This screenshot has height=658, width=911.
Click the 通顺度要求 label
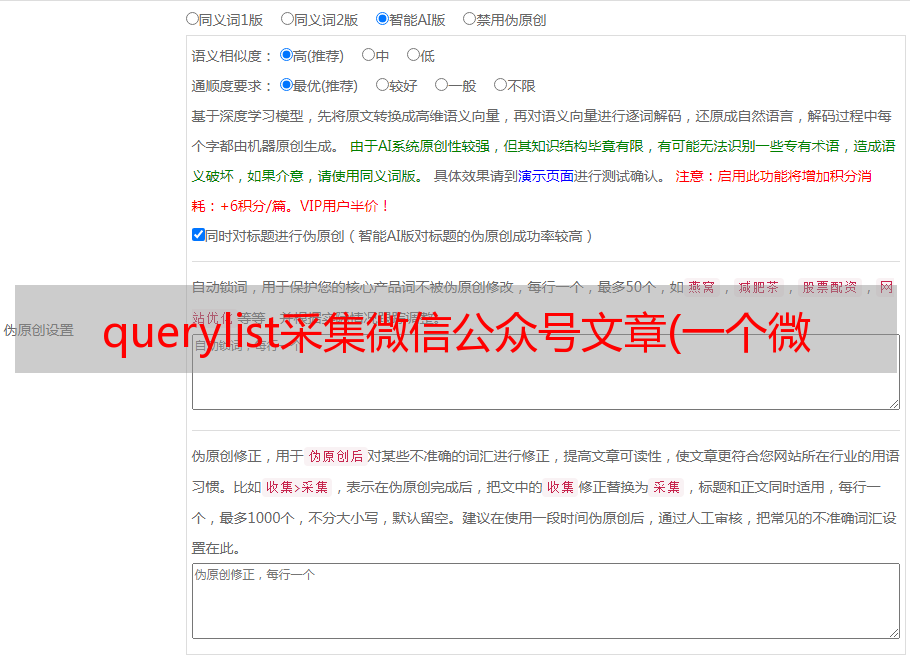point(232,87)
